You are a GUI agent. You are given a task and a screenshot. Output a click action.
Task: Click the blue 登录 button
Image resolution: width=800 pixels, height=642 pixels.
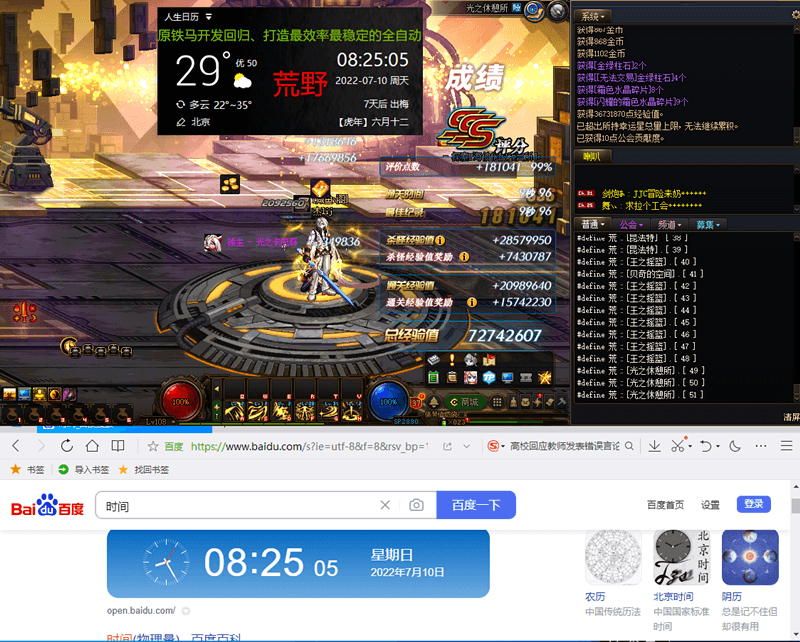point(754,504)
